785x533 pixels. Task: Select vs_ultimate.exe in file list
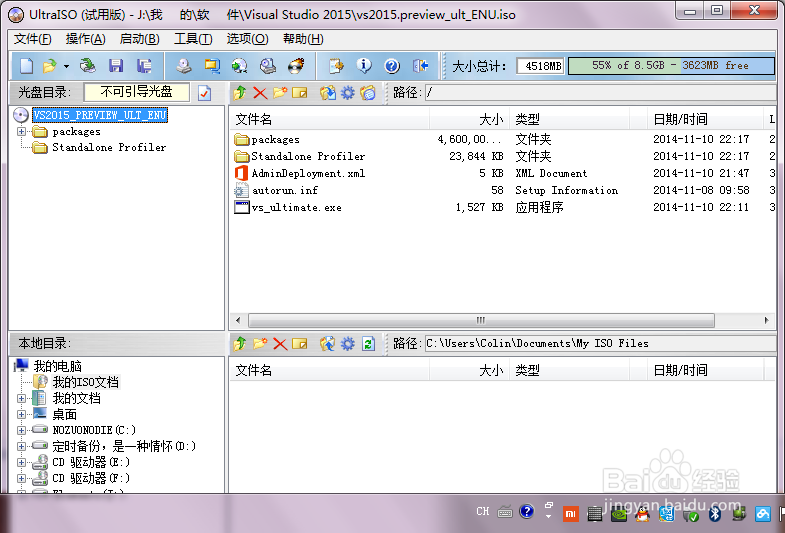(x=296, y=207)
